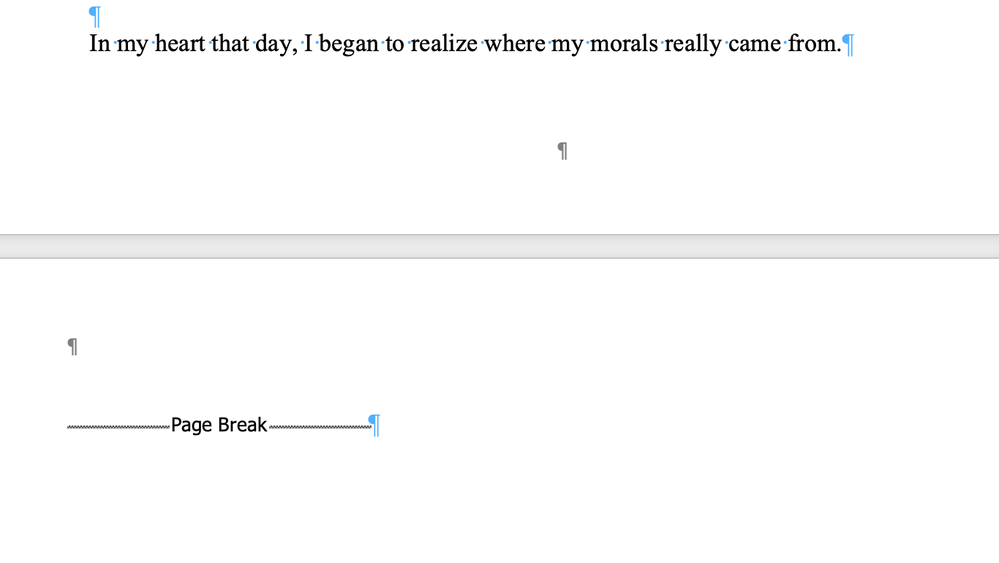Click the blue paragraph mark above the word "In"
999x563 pixels.
pyautogui.click(x=95, y=17)
